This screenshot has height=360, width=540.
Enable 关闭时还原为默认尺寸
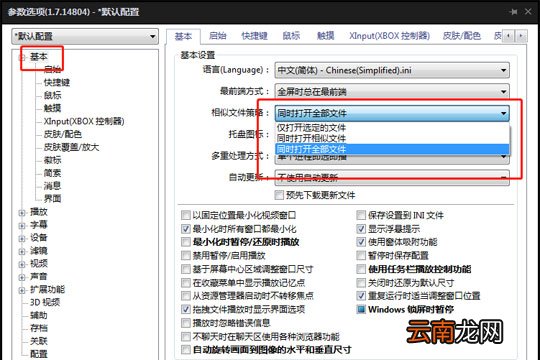tap(361, 283)
